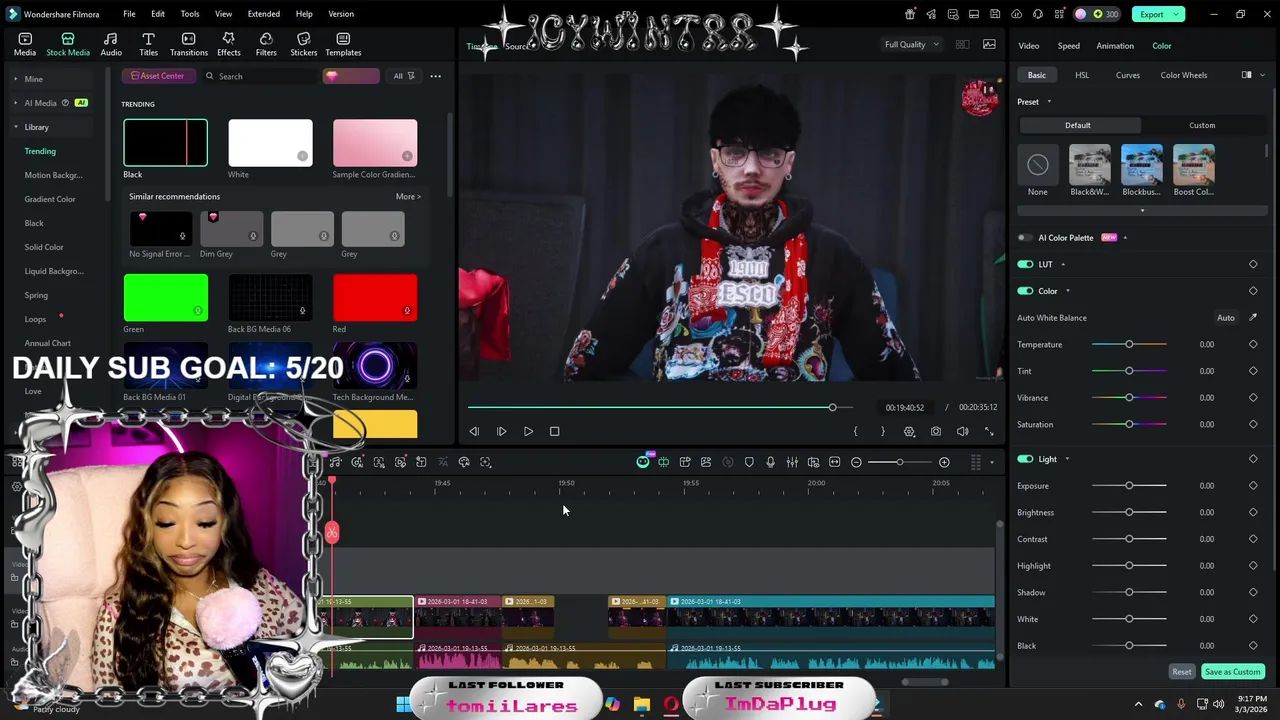Open the Templates library icon
This screenshot has height=720, width=1280.
coord(343,39)
